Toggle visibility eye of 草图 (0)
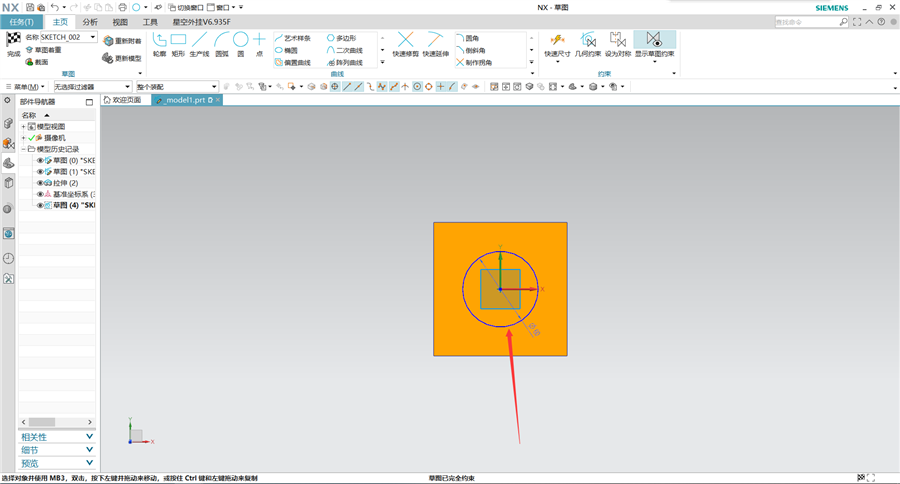900x484 pixels. [x=40, y=161]
